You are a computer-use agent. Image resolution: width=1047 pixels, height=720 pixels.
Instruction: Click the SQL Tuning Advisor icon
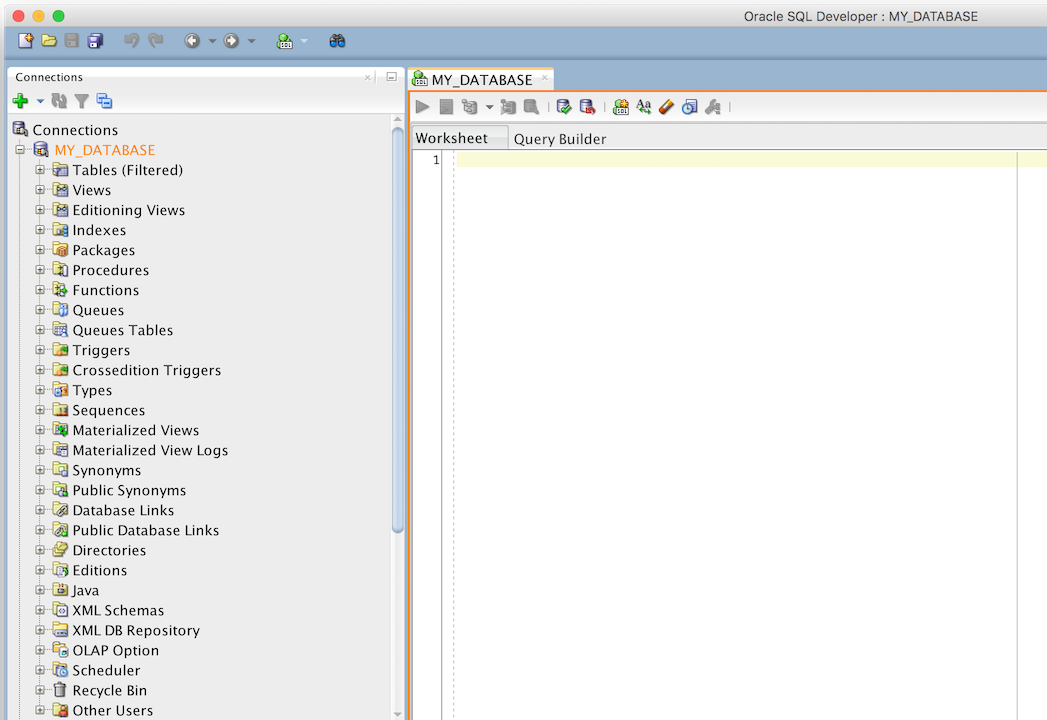click(532, 106)
